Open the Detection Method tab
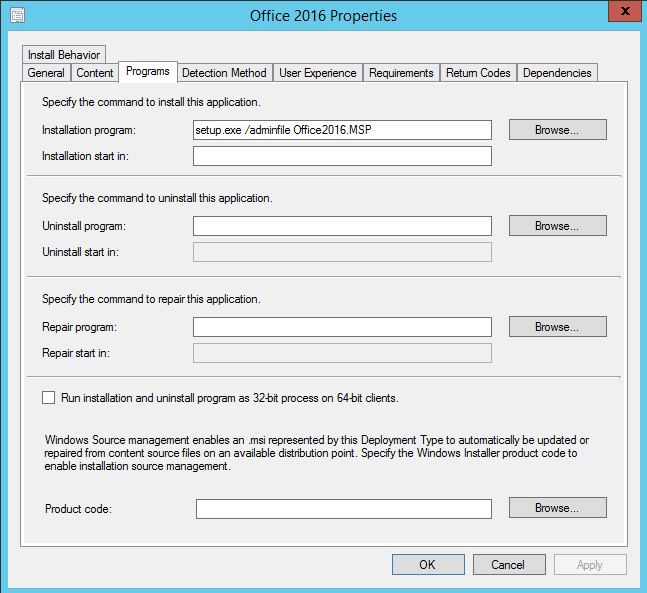The image size is (647, 593). [224, 73]
